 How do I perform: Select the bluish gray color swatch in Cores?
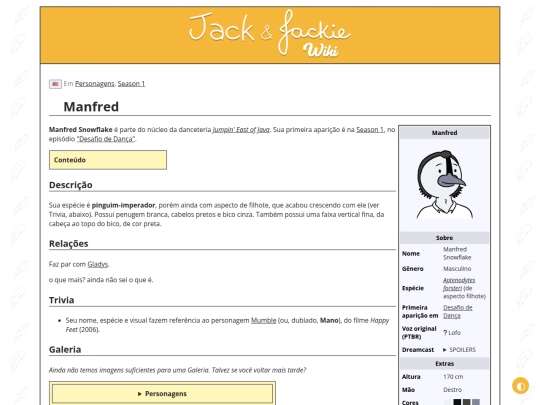coord(476,402)
